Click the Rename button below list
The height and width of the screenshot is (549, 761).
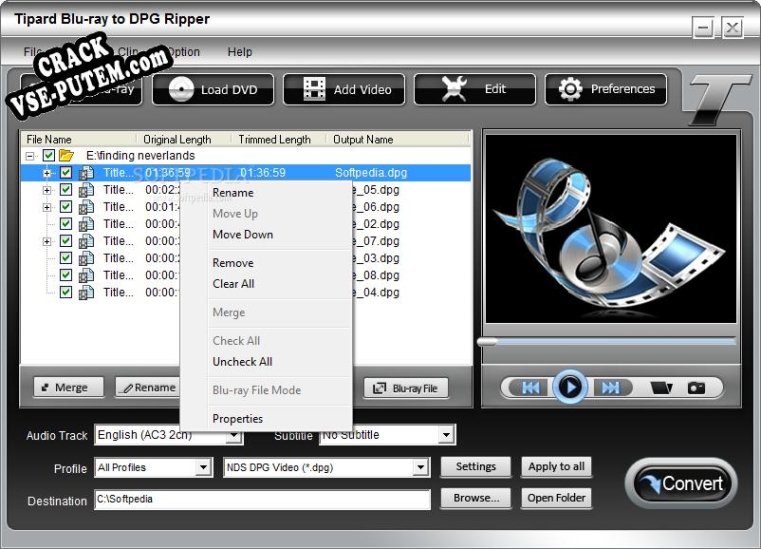coord(148,387)
